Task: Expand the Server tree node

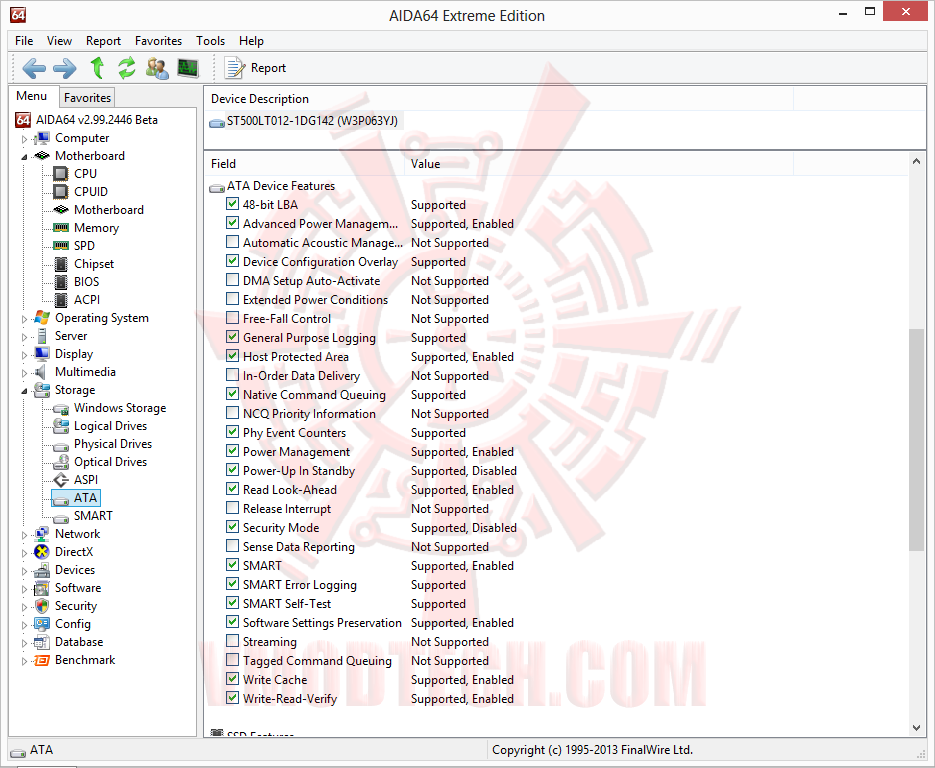Action: 24,337
